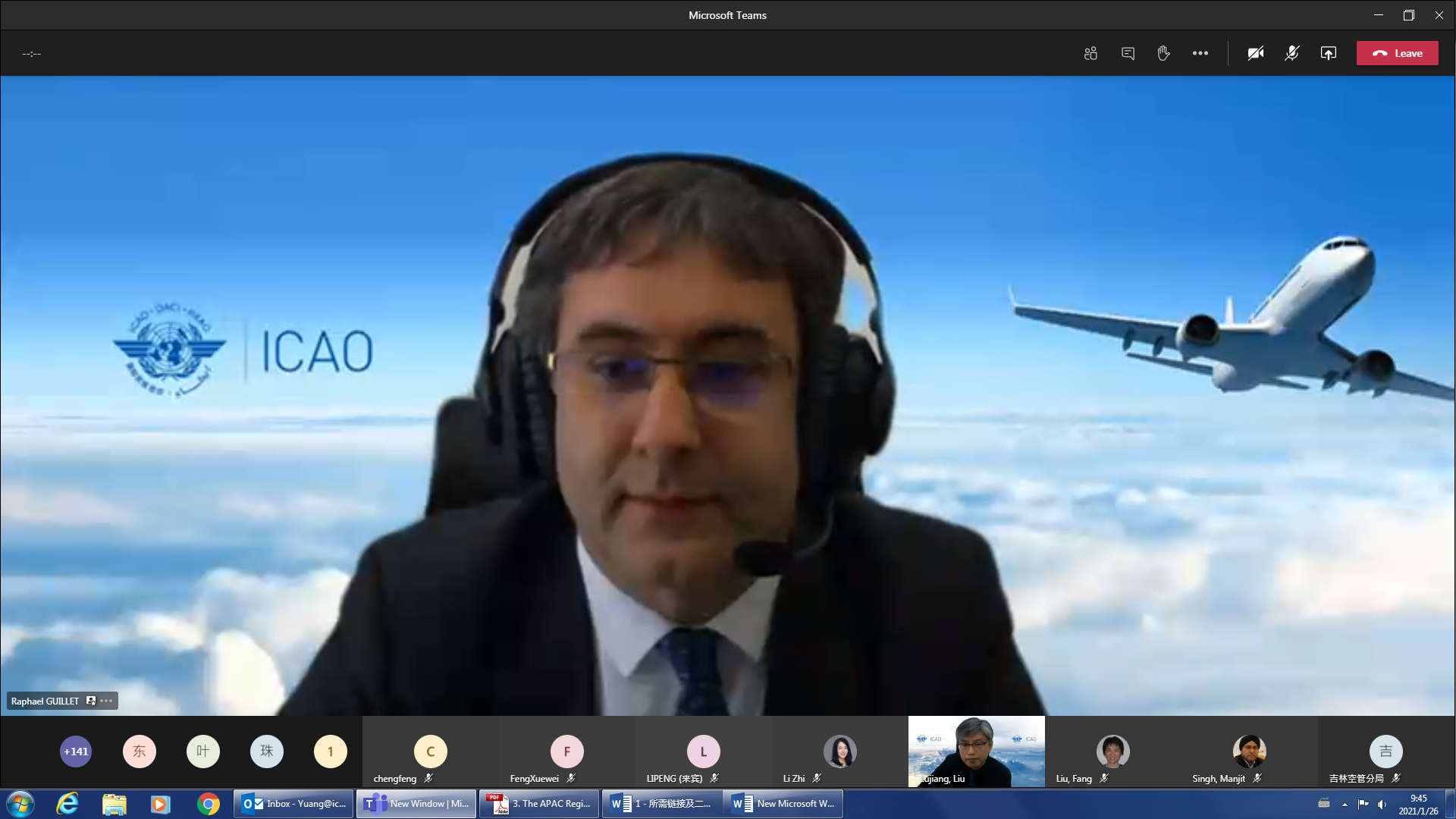Open More actions ellipsis menu

(x=1200, y=53)
